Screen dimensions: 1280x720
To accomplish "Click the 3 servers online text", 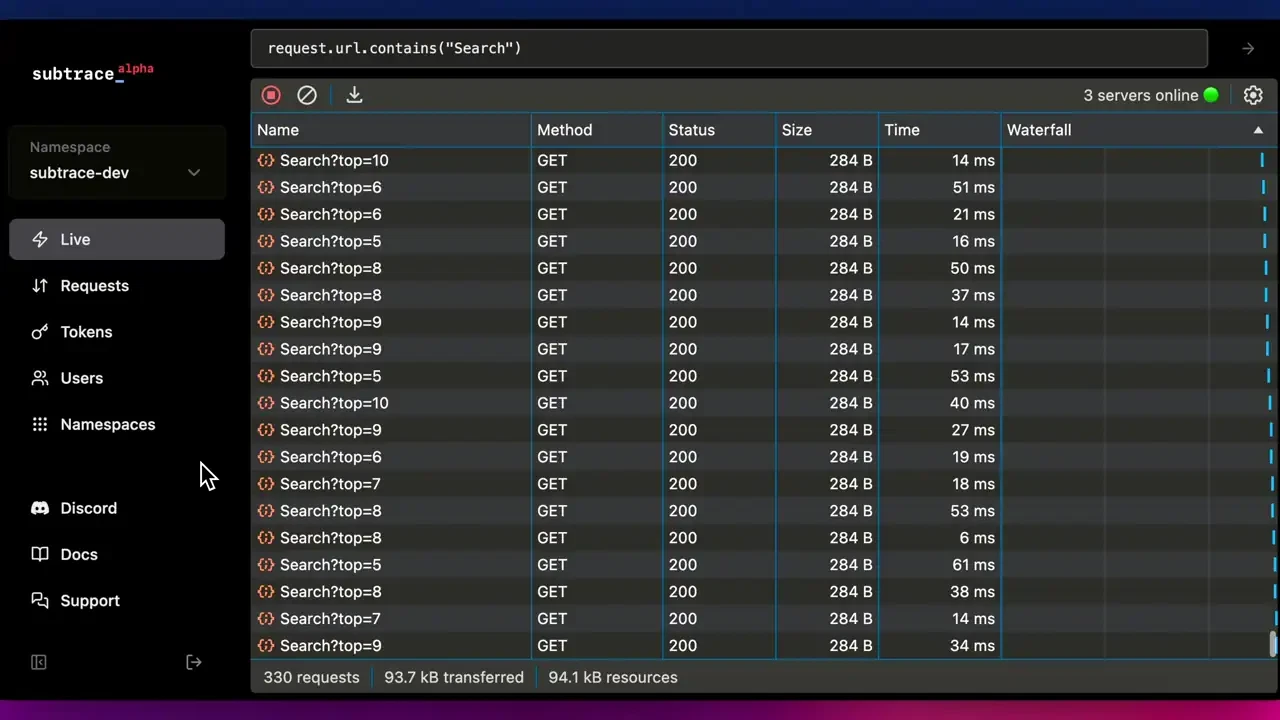I will click(1140, 95).
